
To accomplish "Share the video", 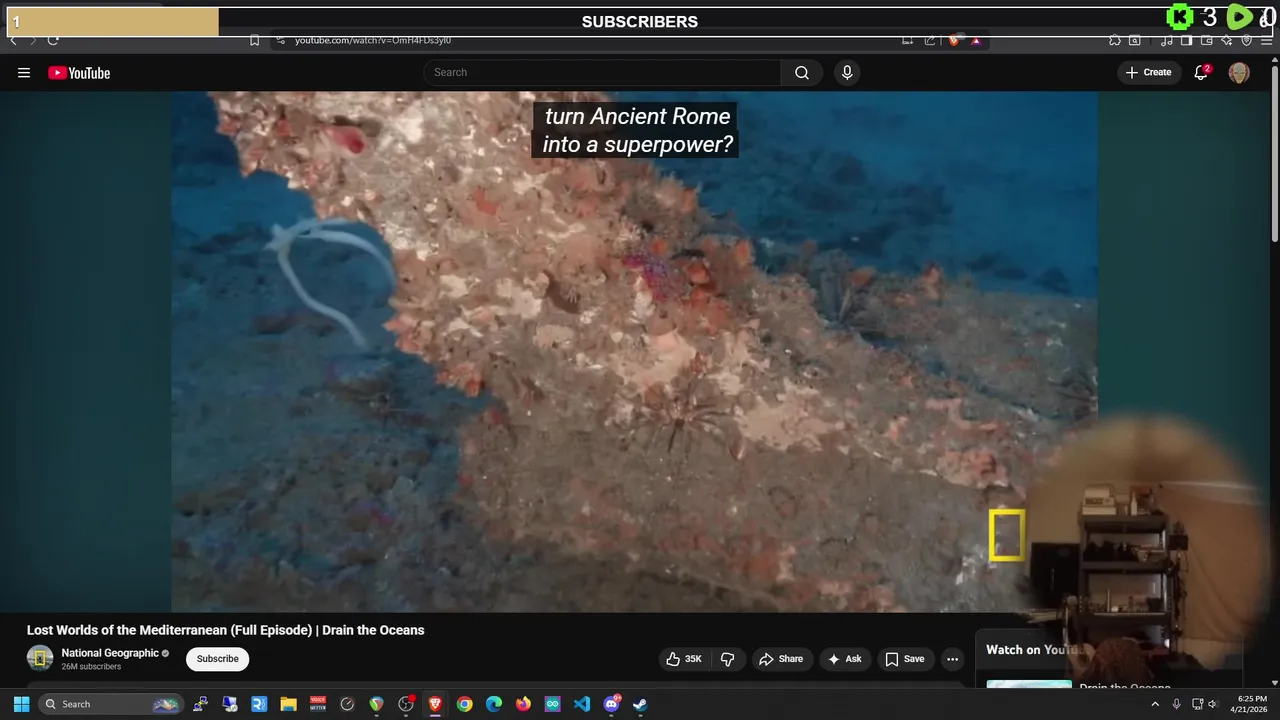I will pos(781,659).
